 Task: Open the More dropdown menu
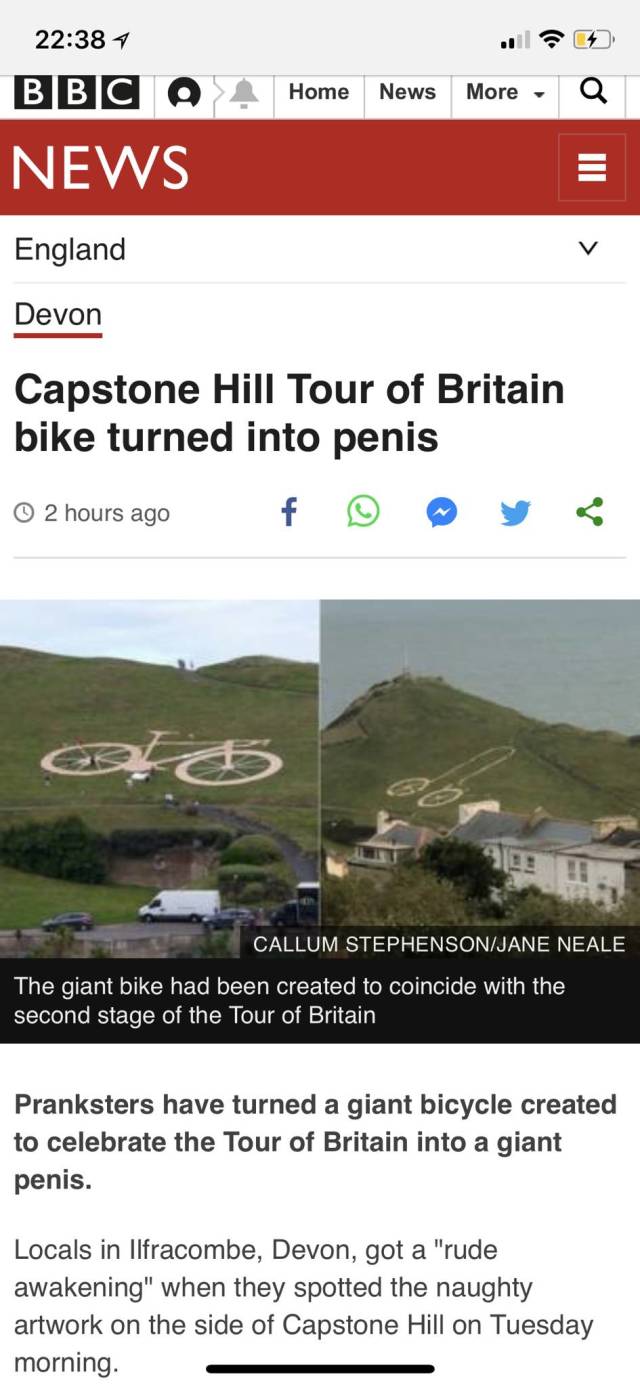pos(505,92)
